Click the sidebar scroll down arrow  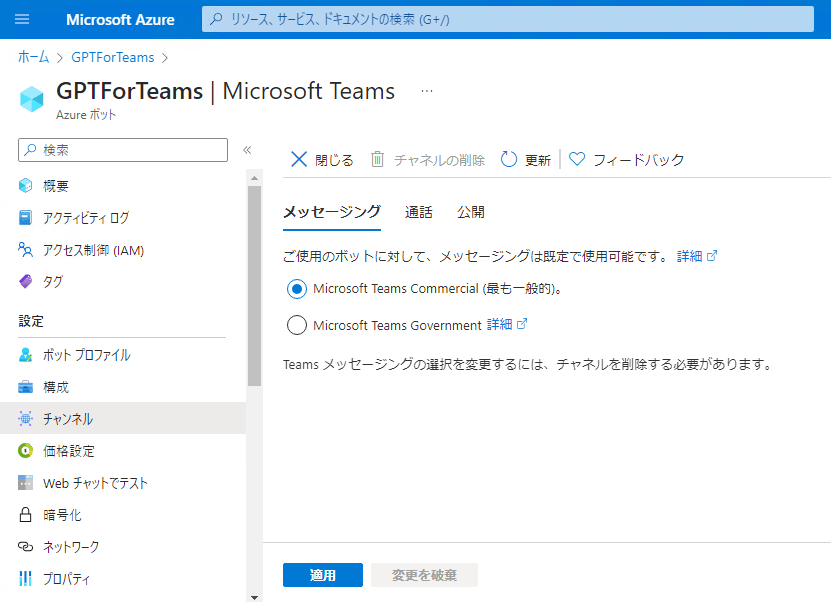click(x=254, y=597)
